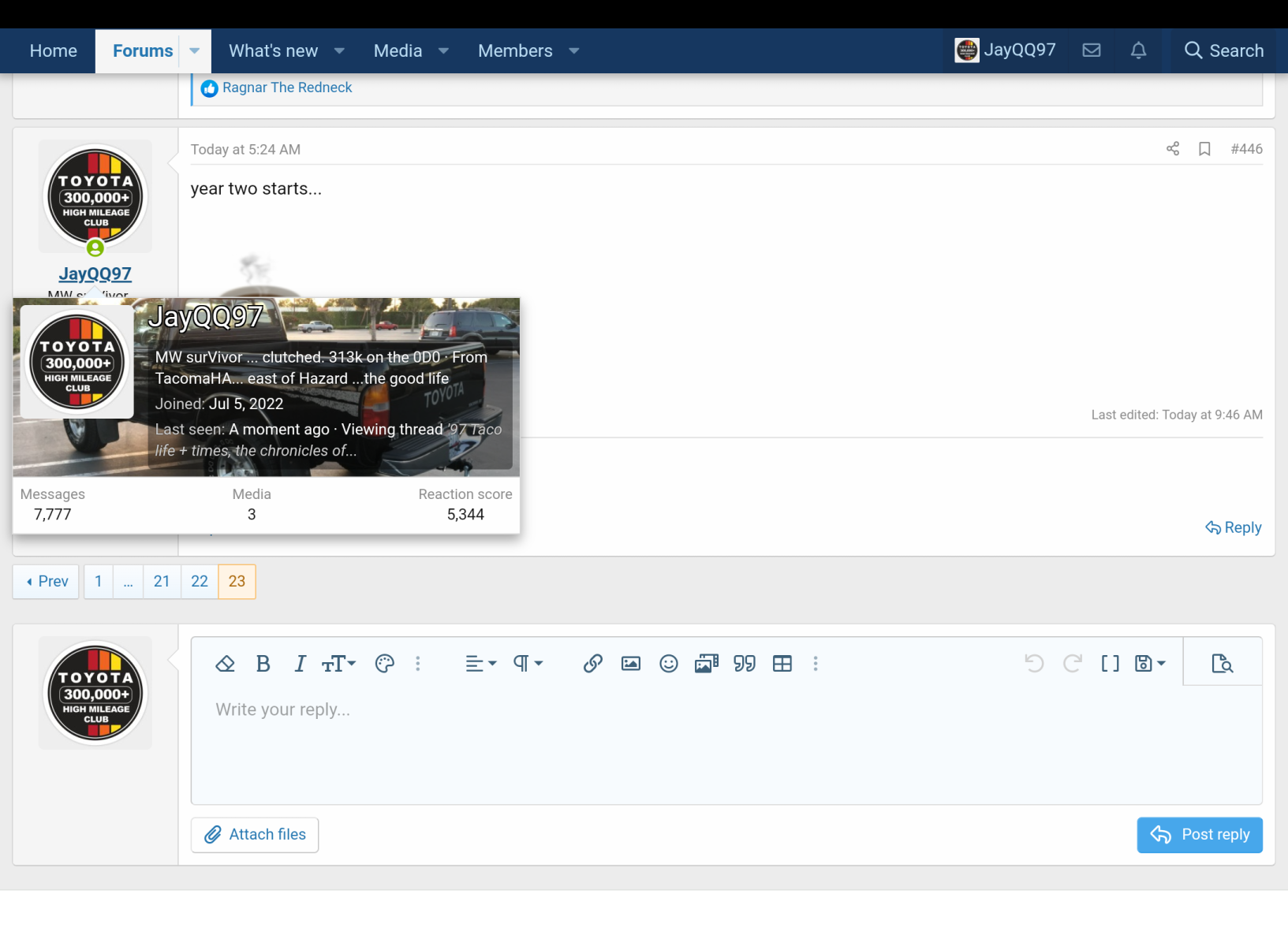The width and height of the screenshot is (1288, 946).
Task: Toggle BB code mode brackets
Action: point(1110,664)
